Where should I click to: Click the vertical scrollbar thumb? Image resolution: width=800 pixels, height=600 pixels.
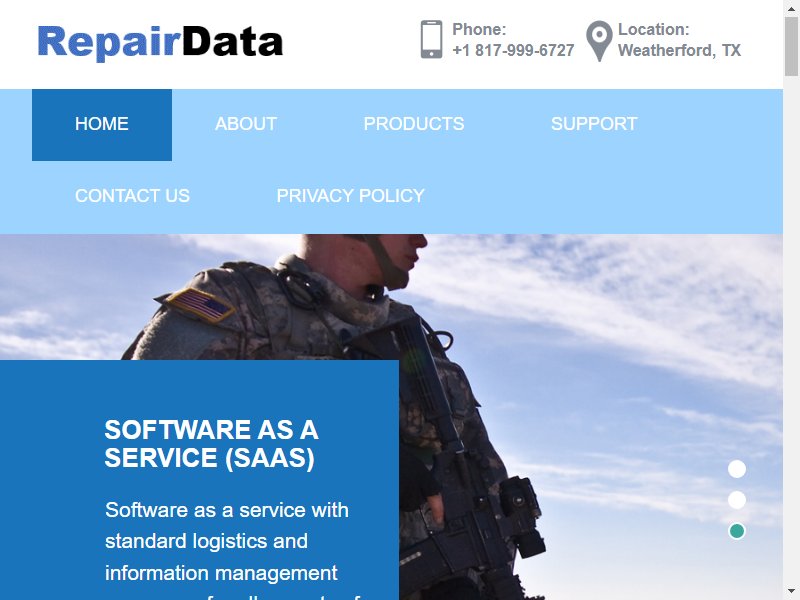coord(791,46)
